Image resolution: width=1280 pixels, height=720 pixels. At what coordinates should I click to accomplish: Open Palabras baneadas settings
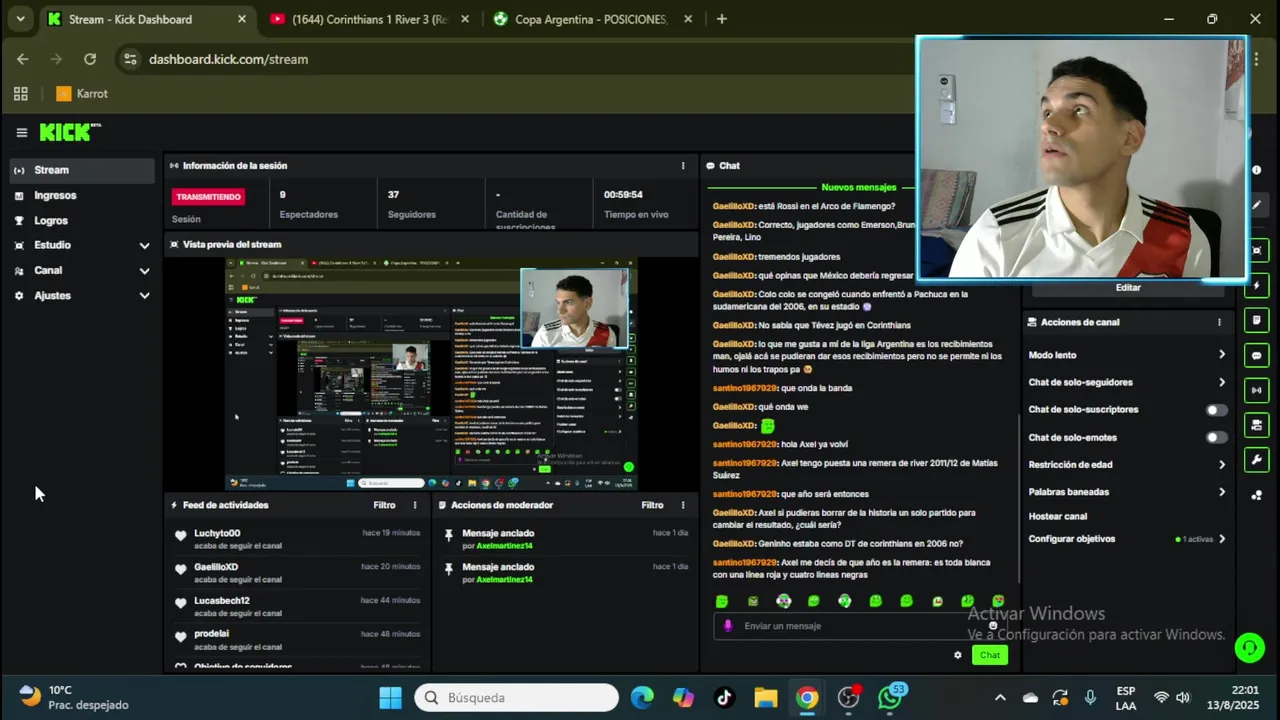tap(1127, 492)
